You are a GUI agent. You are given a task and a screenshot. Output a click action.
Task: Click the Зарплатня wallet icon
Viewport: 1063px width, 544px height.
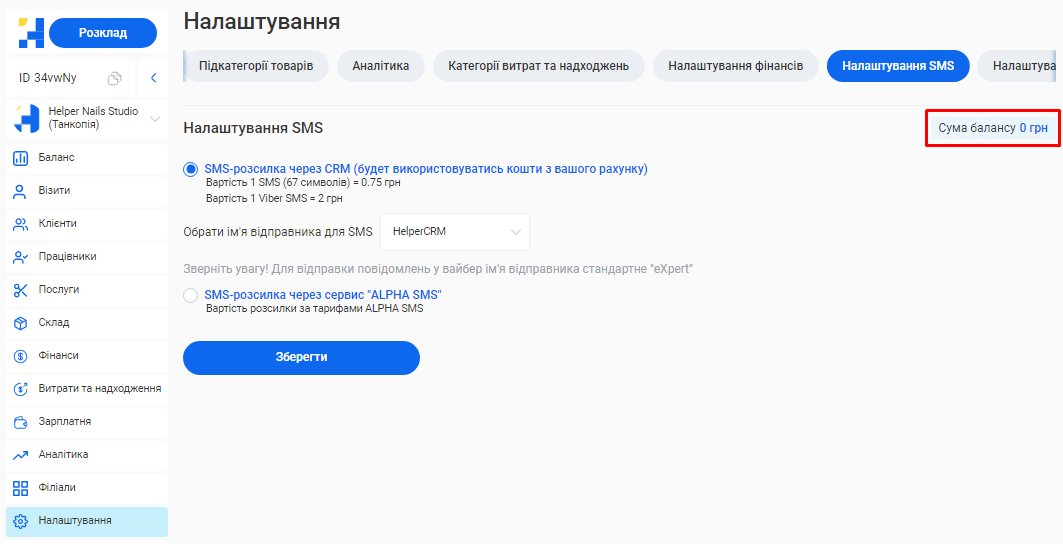click(20, 422)
